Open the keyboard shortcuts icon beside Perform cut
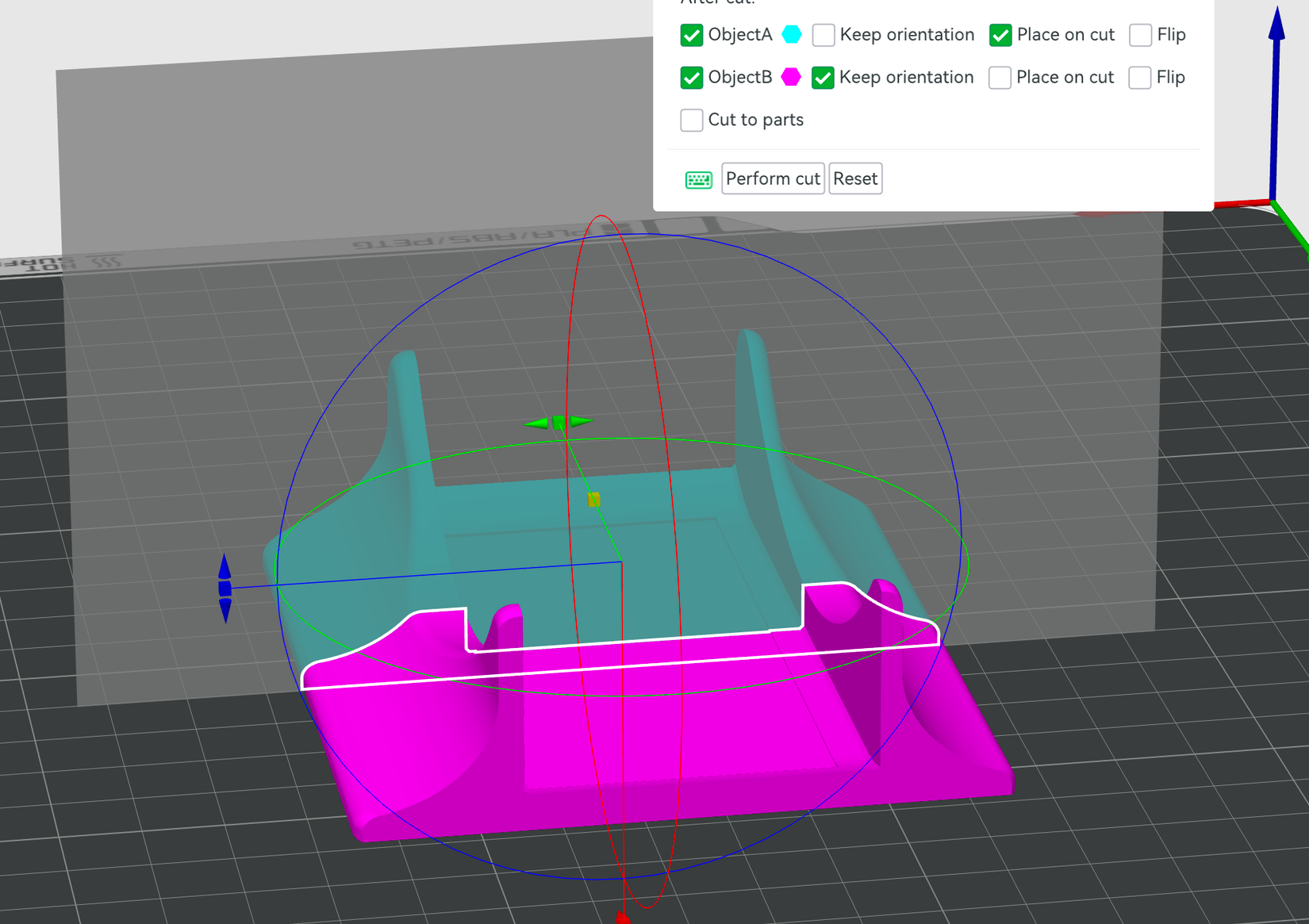Image resolution: width=1309 pixels, height=924 pixels. (x=698, y=180)
